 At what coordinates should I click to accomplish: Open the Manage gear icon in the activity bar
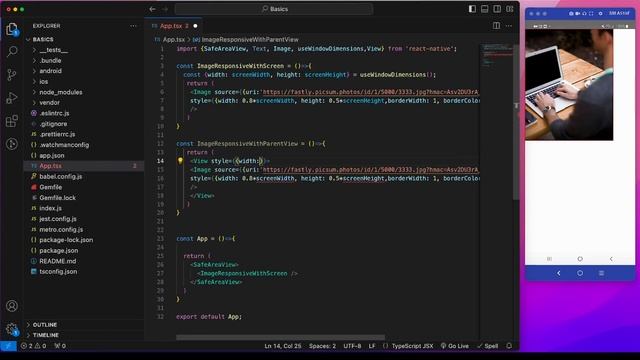click(x=12, y=329)
